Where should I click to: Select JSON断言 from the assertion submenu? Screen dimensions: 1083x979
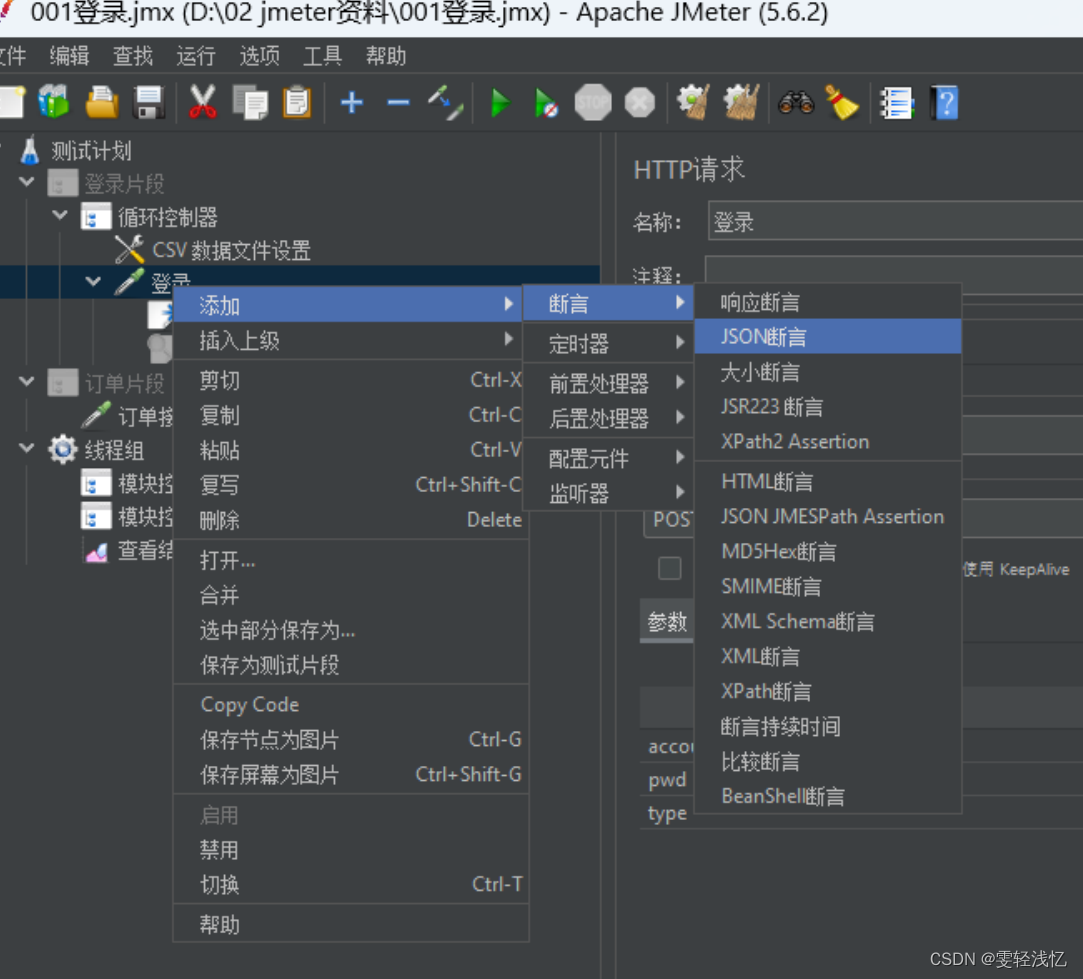pos(766,337)
